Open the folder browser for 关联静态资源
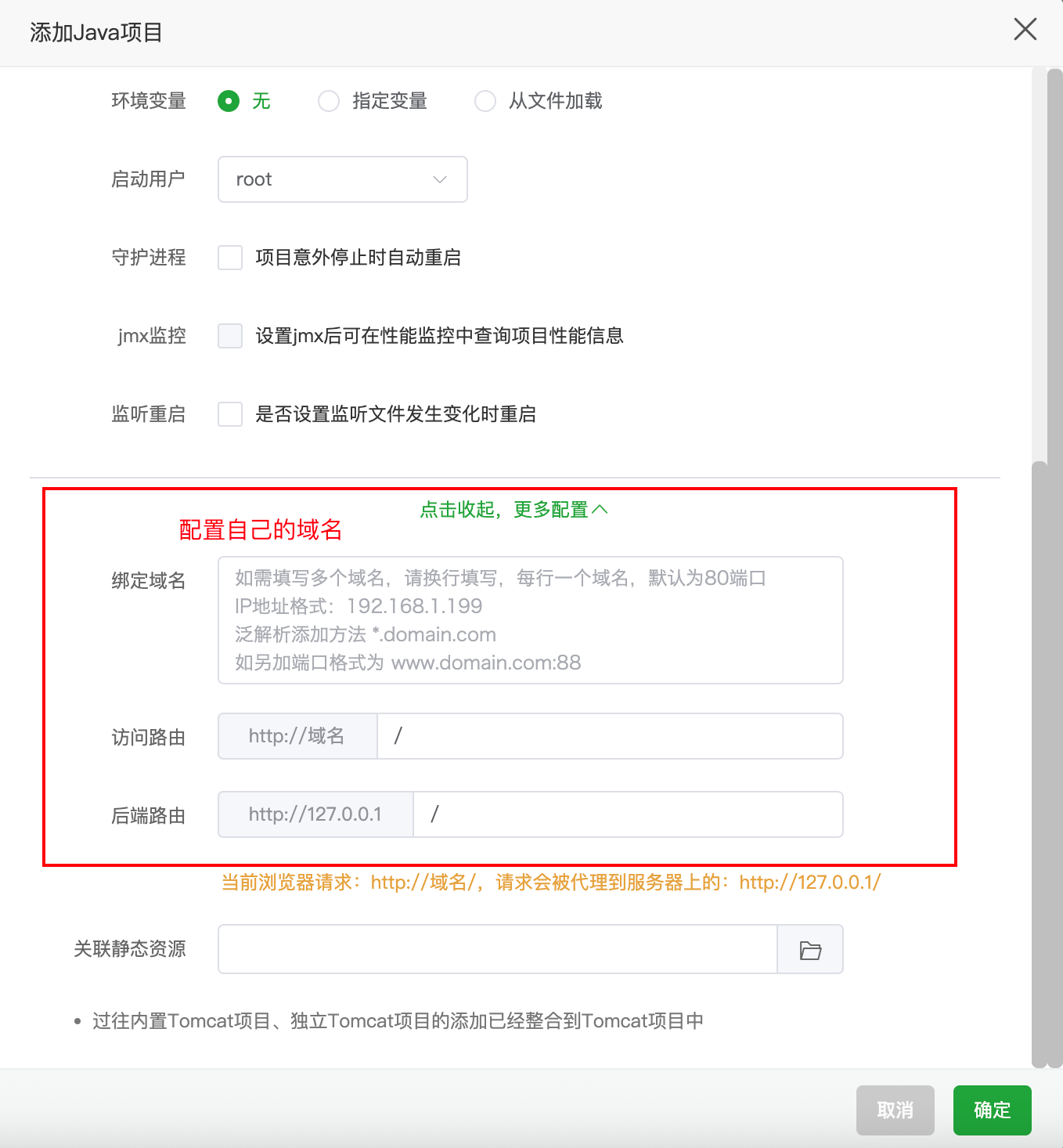 tap(810, 949)
